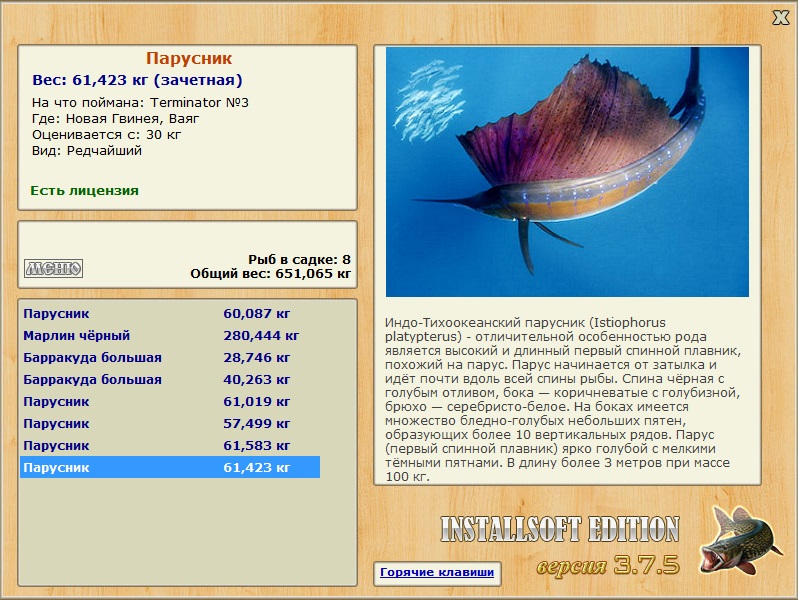
Task: Click the Рыб в садке count
Action: 299,259
